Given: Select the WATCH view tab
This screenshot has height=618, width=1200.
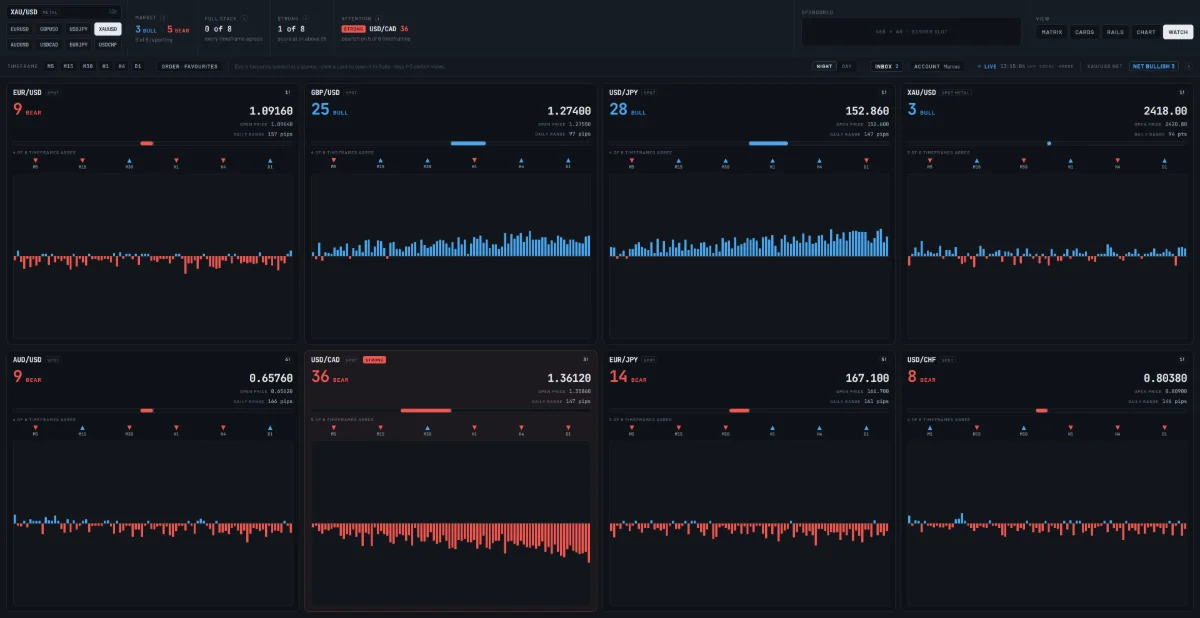Looking at the screenshot, I should pos(1178,31).
